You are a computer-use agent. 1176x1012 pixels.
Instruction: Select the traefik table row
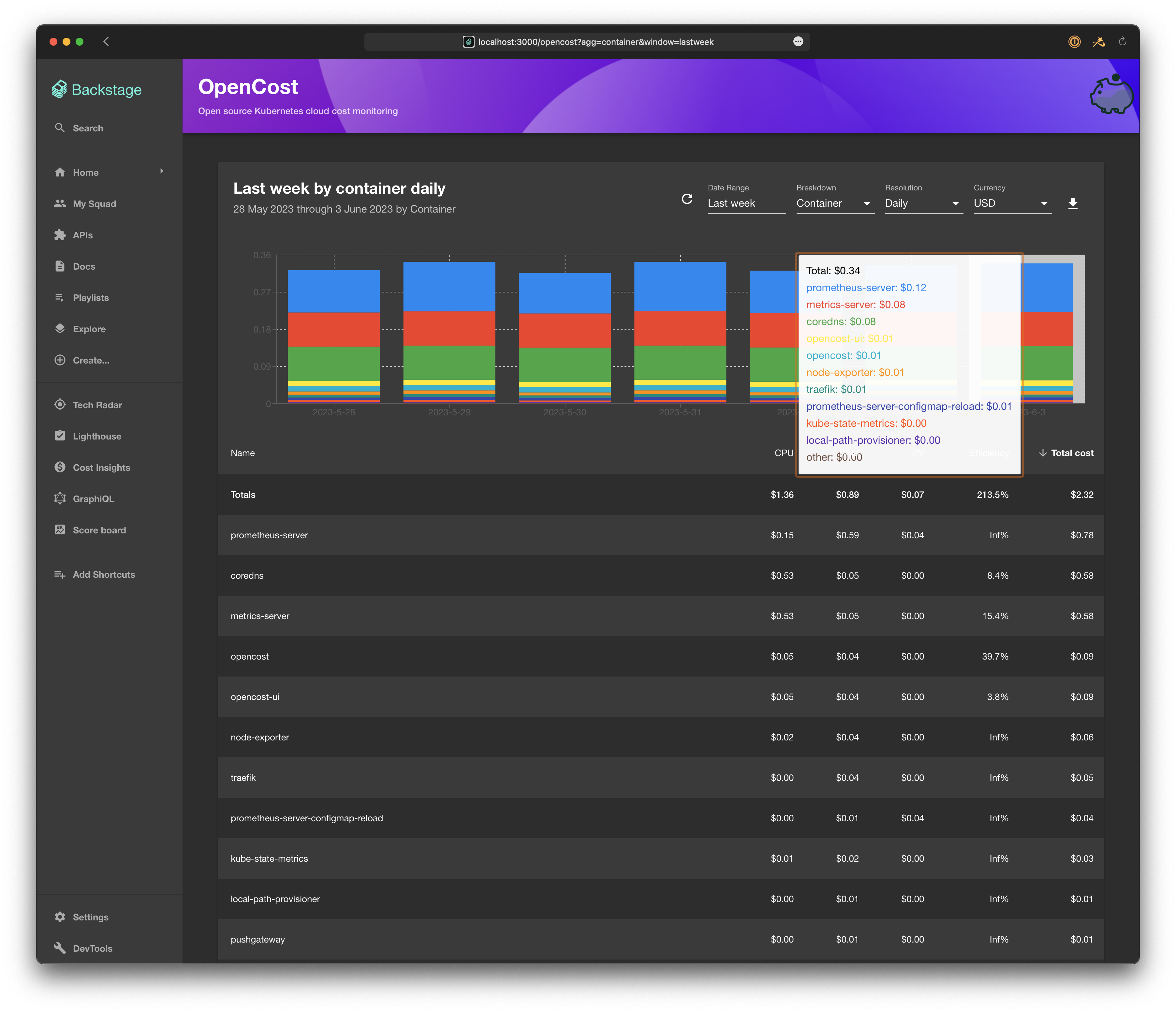pos(661,778)
